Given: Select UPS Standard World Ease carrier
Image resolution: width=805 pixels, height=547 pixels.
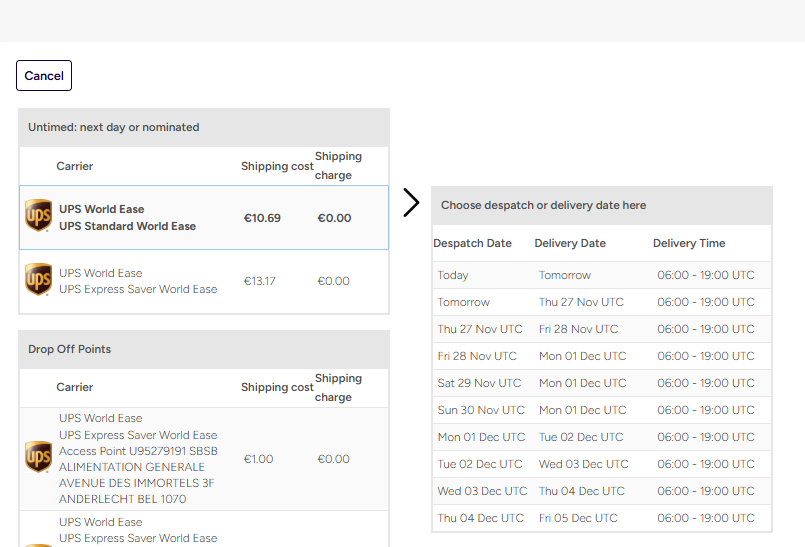Looking at the screenshot, I should click(204, 218).
